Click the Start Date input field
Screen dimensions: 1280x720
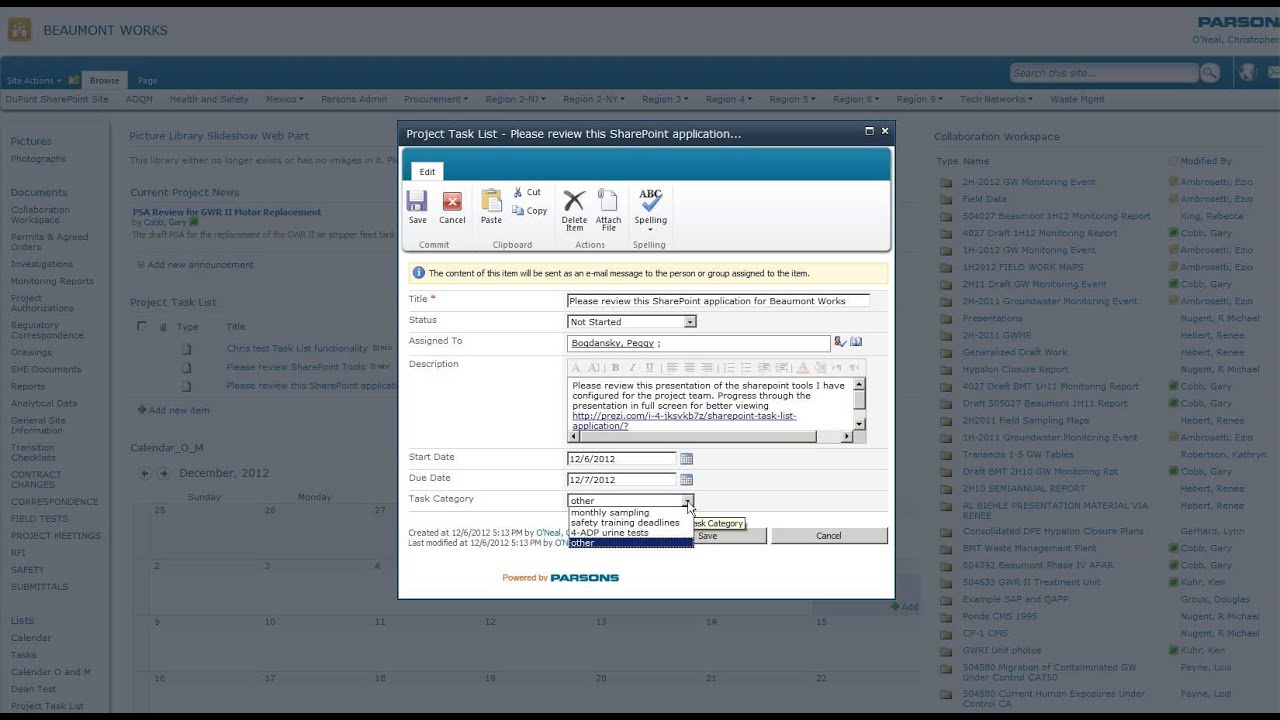(621, 459)
